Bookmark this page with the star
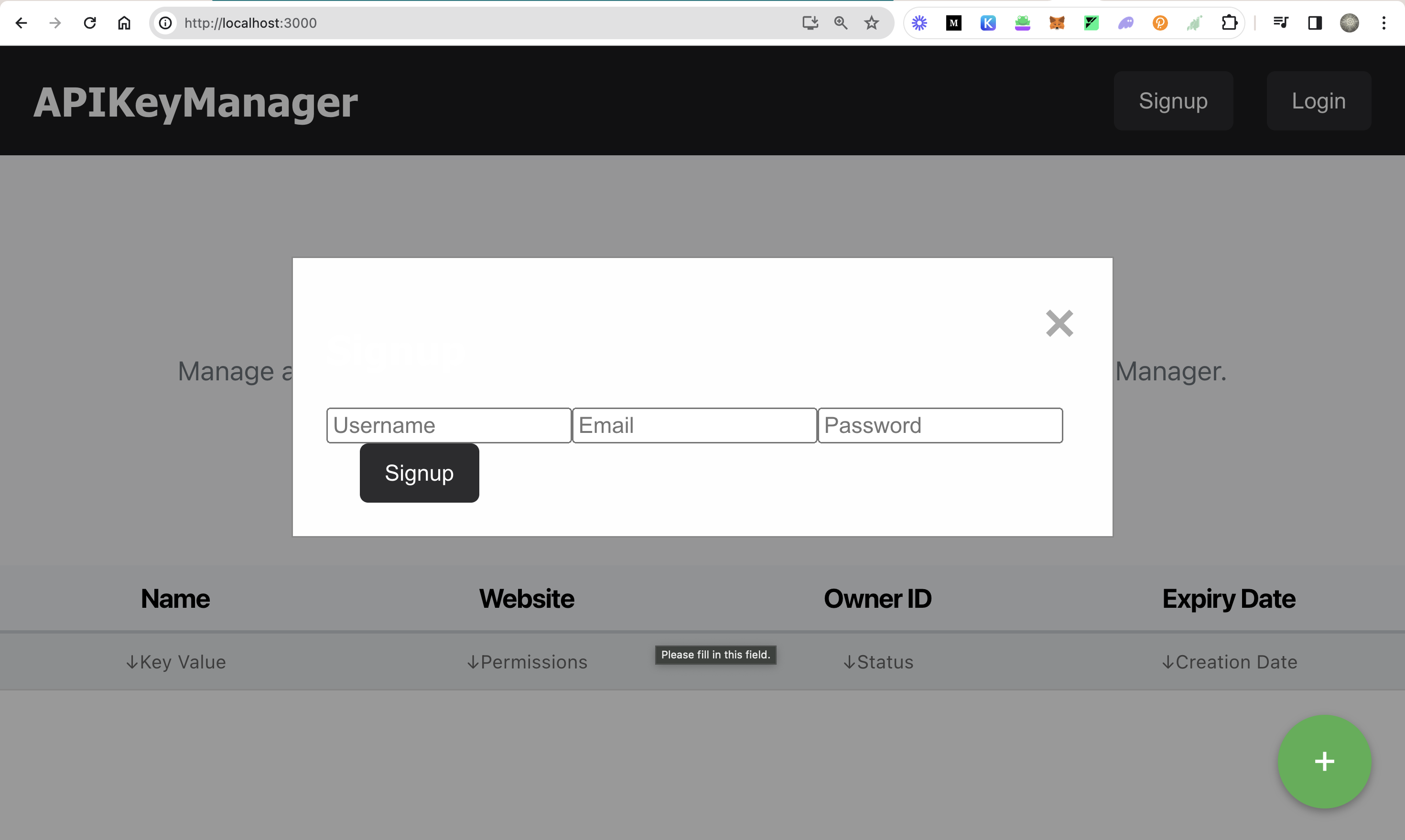The image size is (1405, 840). (872, 23)
